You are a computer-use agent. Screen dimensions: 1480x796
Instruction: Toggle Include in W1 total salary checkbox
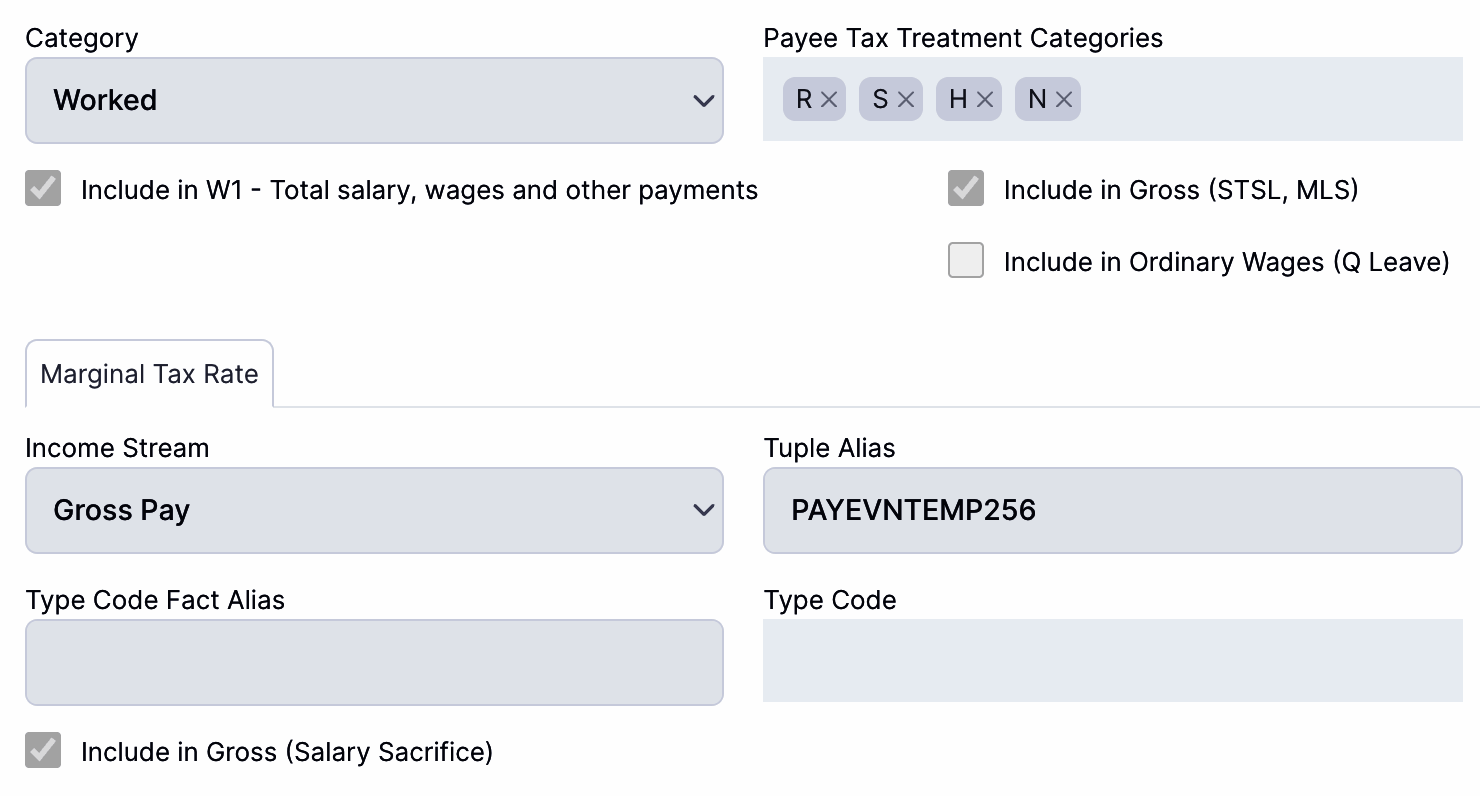43,189
